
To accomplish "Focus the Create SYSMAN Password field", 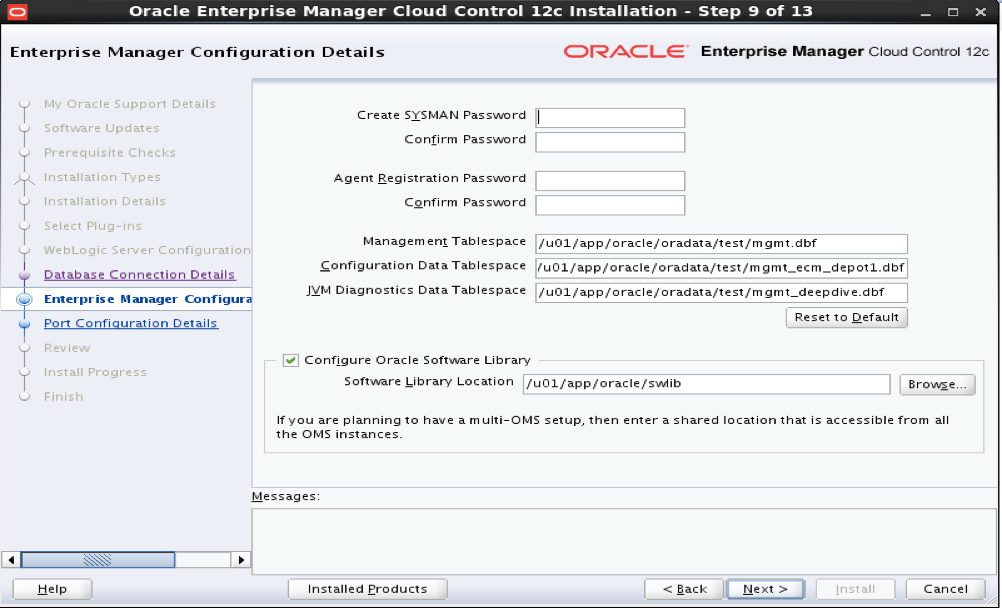I will pos(610,118).
